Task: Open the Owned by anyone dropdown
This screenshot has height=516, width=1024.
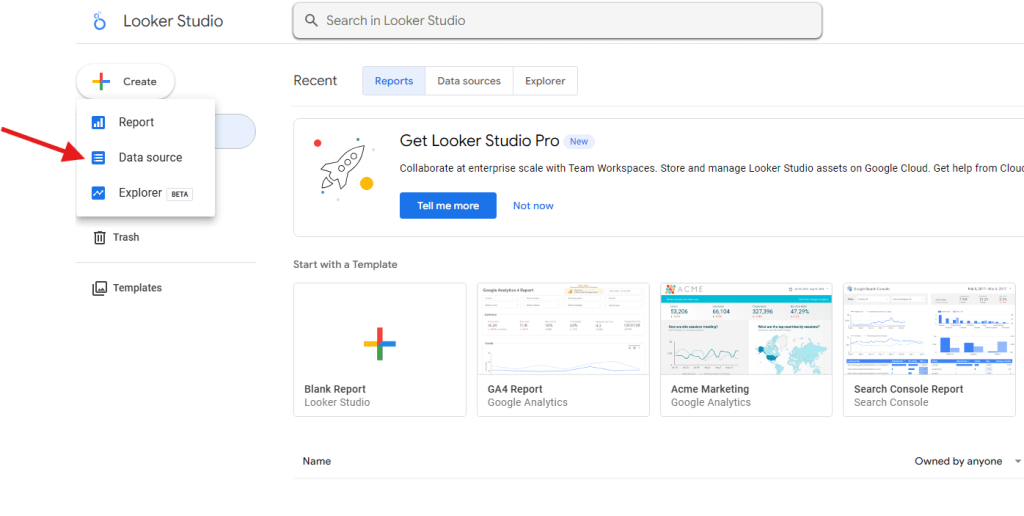Action: pos(967,461)
